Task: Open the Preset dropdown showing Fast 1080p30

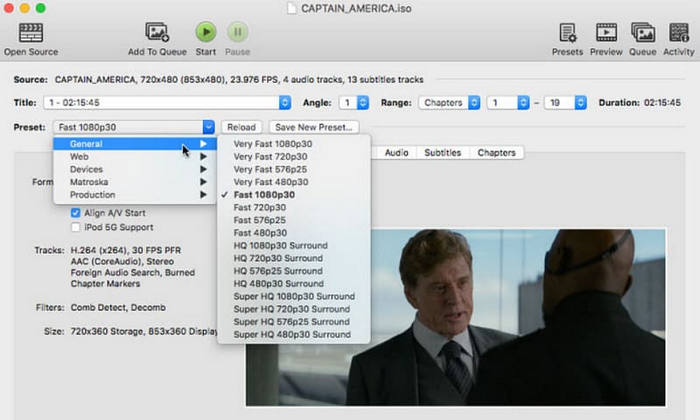Action: pos(134,127)
